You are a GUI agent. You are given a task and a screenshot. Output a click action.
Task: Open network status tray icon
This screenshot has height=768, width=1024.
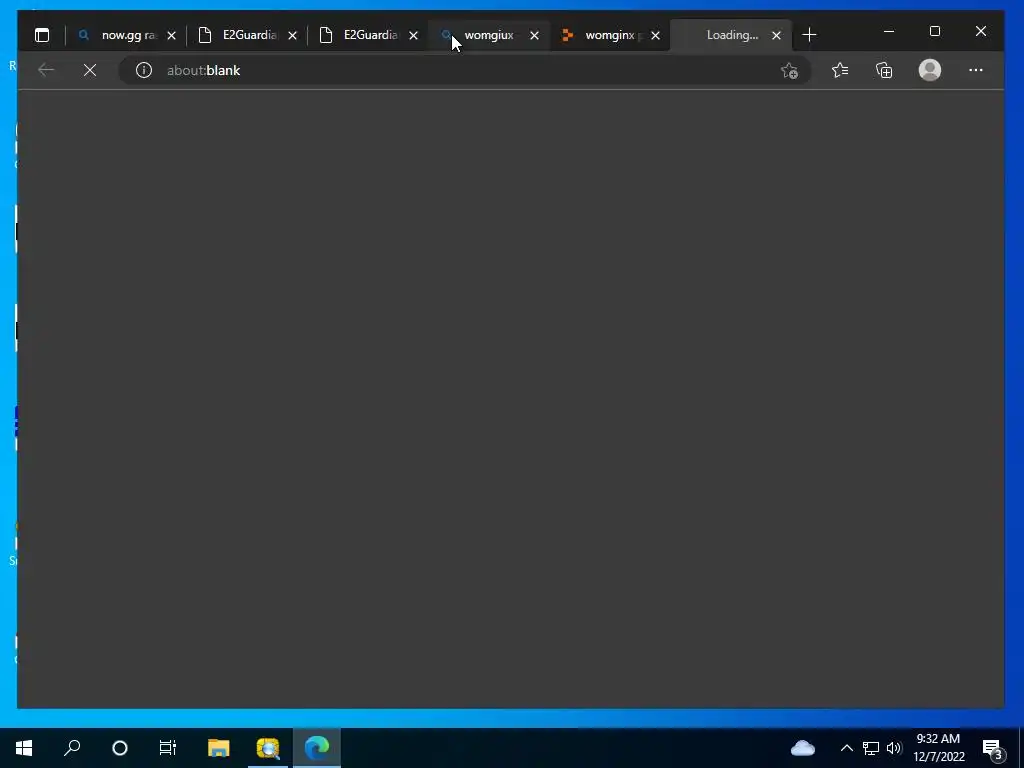(871, 748)
